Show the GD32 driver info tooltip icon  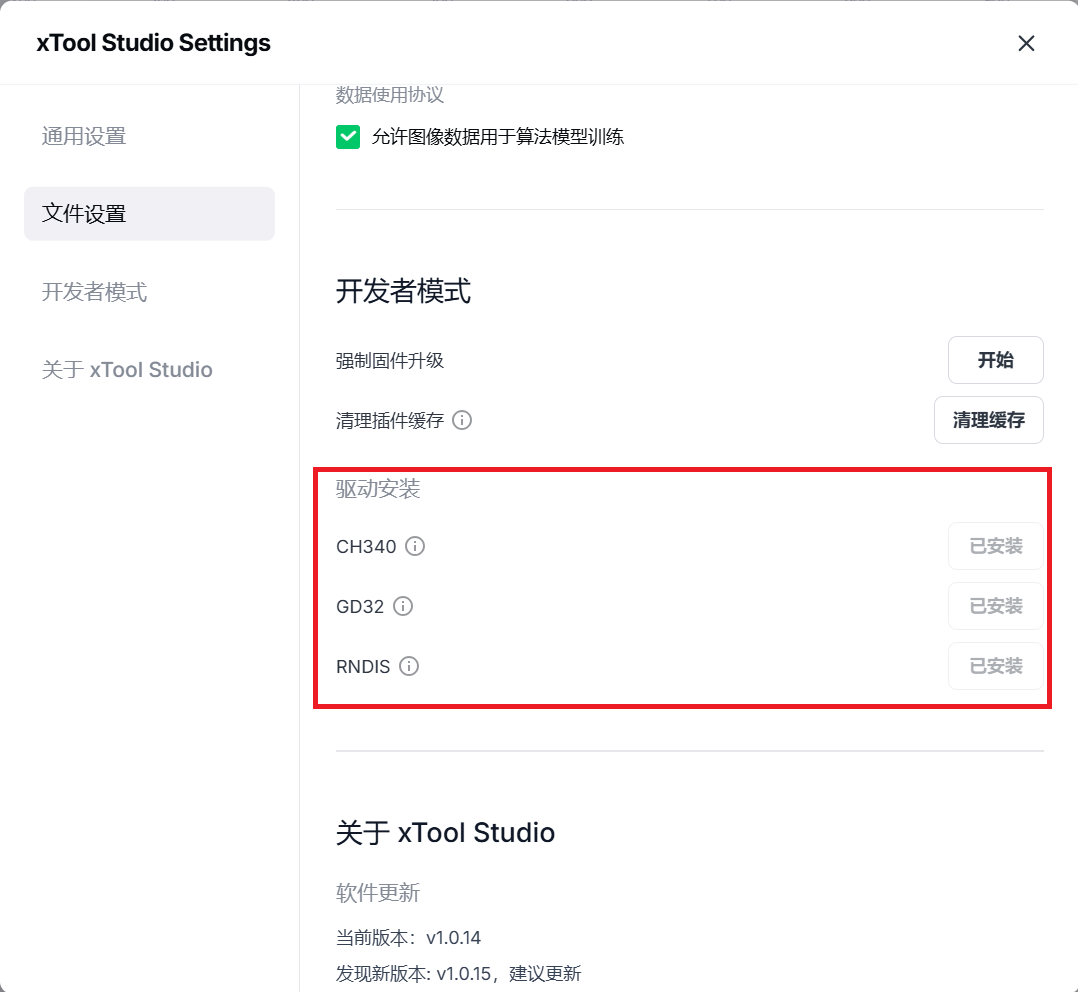coord(403,606)
